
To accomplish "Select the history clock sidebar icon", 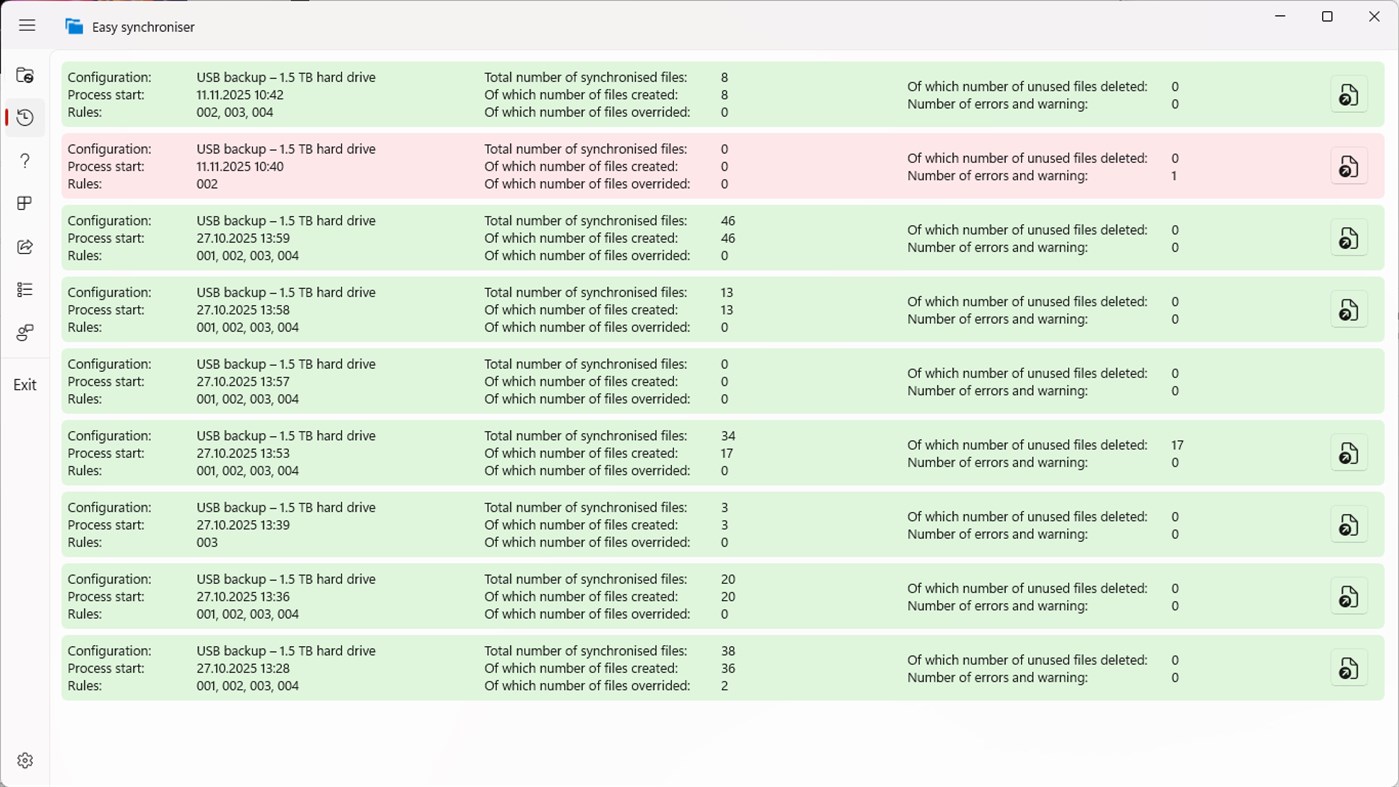I will coord(25,118).
